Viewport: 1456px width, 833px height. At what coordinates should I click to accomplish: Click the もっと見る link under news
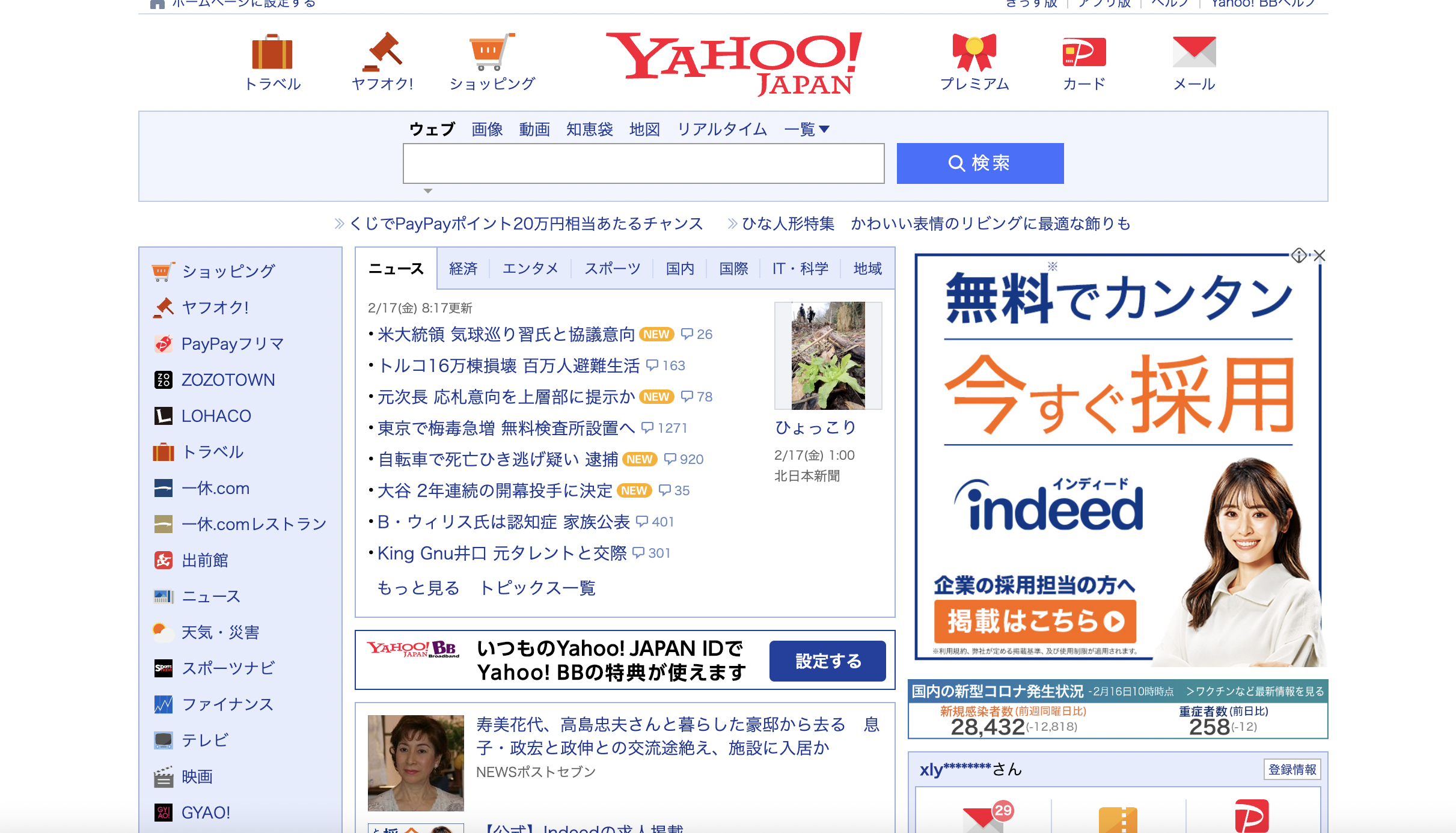pos(418,588)
